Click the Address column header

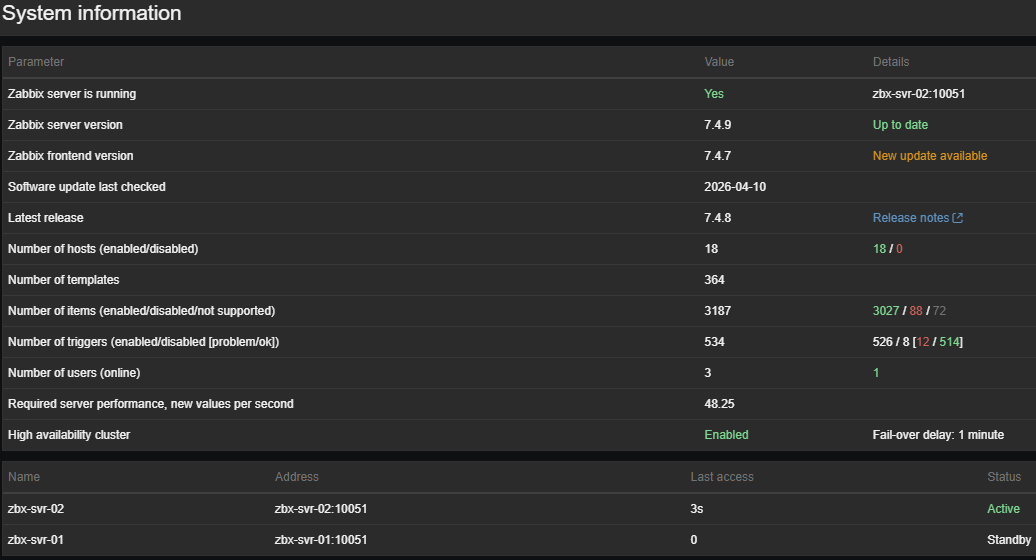click(x=297, y=477)
